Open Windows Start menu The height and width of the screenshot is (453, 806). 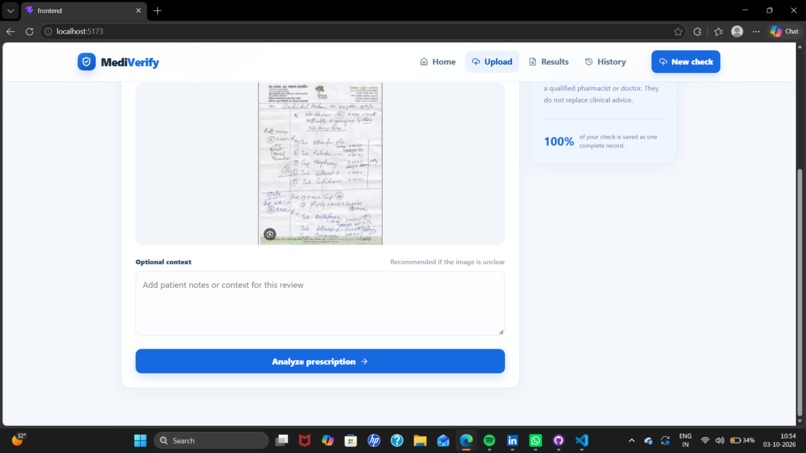click(x=140, y=441)
